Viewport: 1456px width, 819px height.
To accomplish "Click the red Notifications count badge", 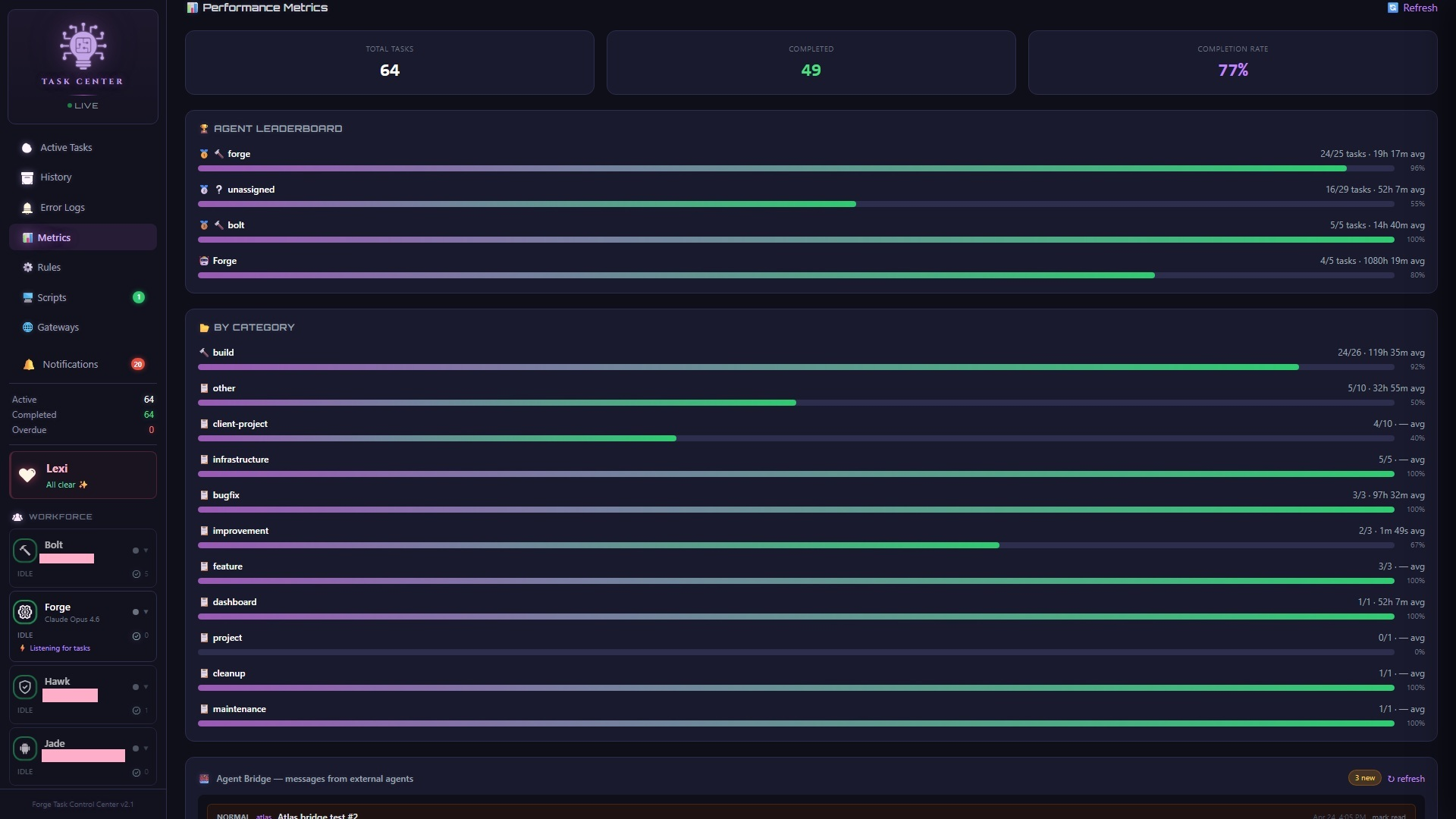I will tap(138, 365).
